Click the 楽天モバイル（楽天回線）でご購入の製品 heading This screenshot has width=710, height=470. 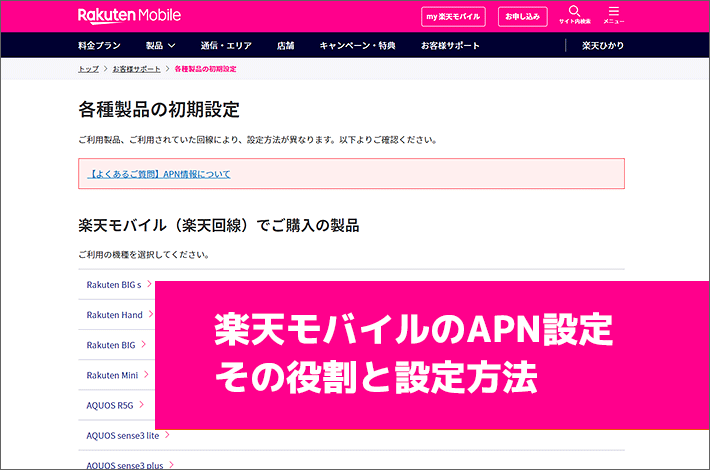point(219,225)
